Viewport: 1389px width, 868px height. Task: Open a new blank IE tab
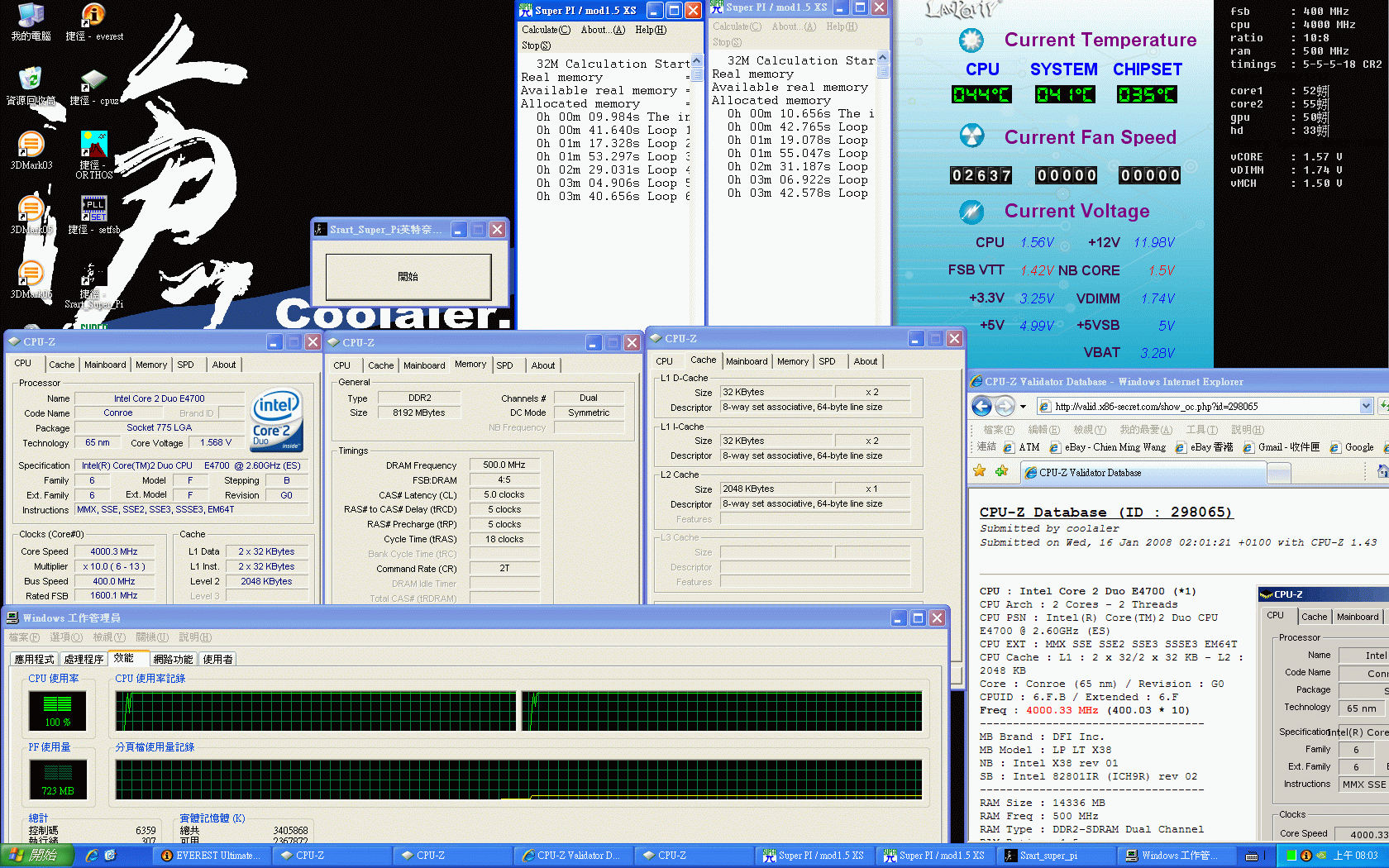pos(1279,473)
